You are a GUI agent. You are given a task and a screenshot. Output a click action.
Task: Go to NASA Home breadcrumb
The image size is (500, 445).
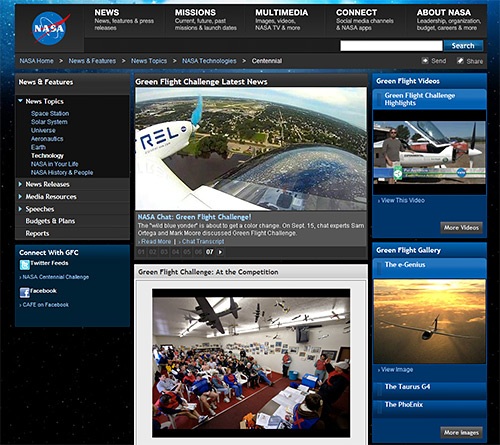[36, 61]
